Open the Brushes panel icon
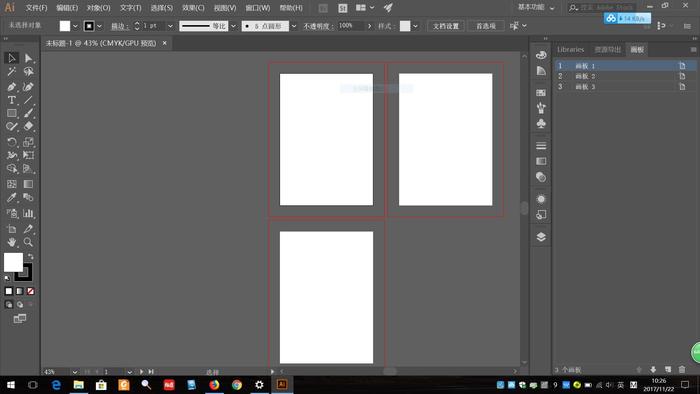 [x=541, y=108]
